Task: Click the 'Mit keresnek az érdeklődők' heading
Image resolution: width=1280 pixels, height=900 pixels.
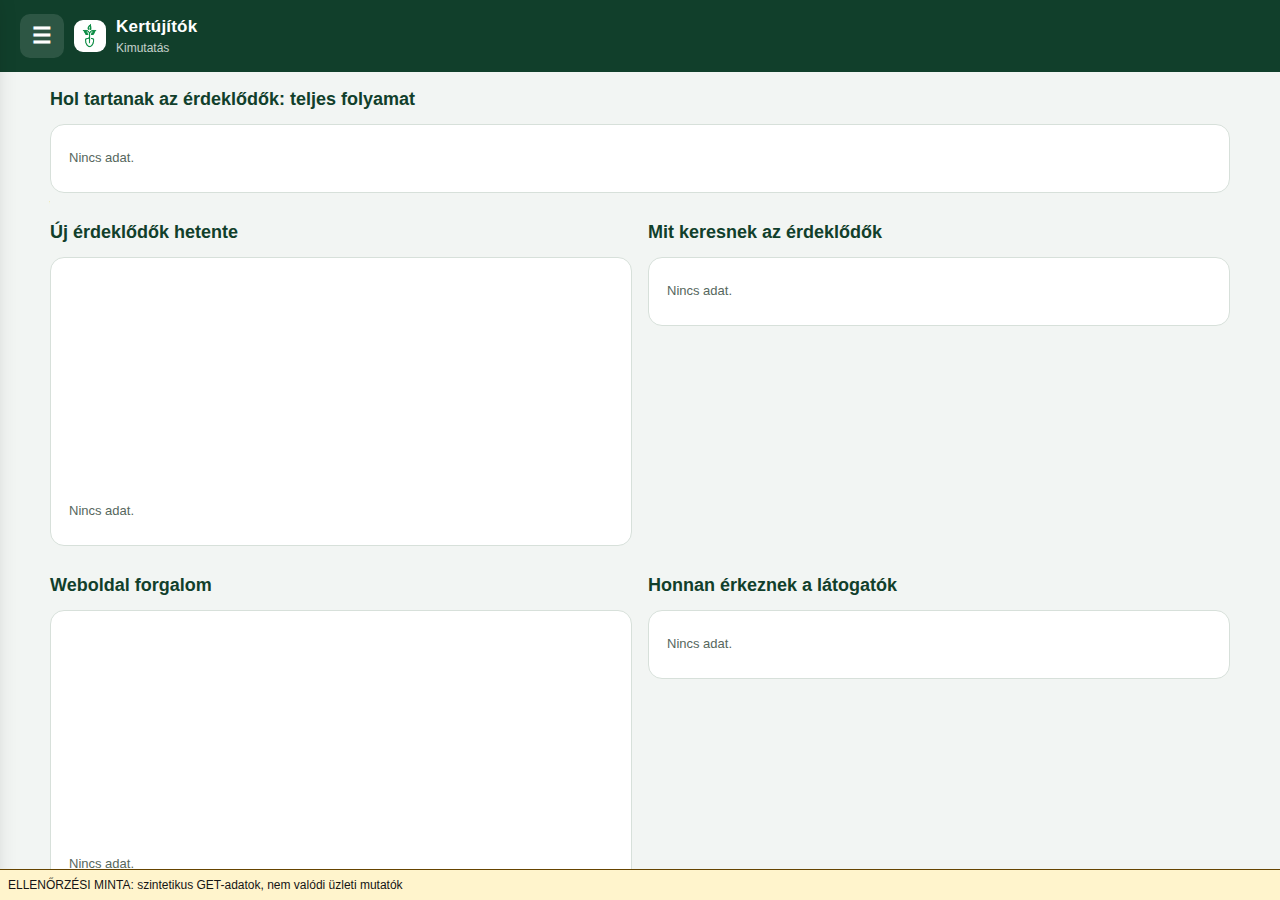Action: (x=765, y=232)
